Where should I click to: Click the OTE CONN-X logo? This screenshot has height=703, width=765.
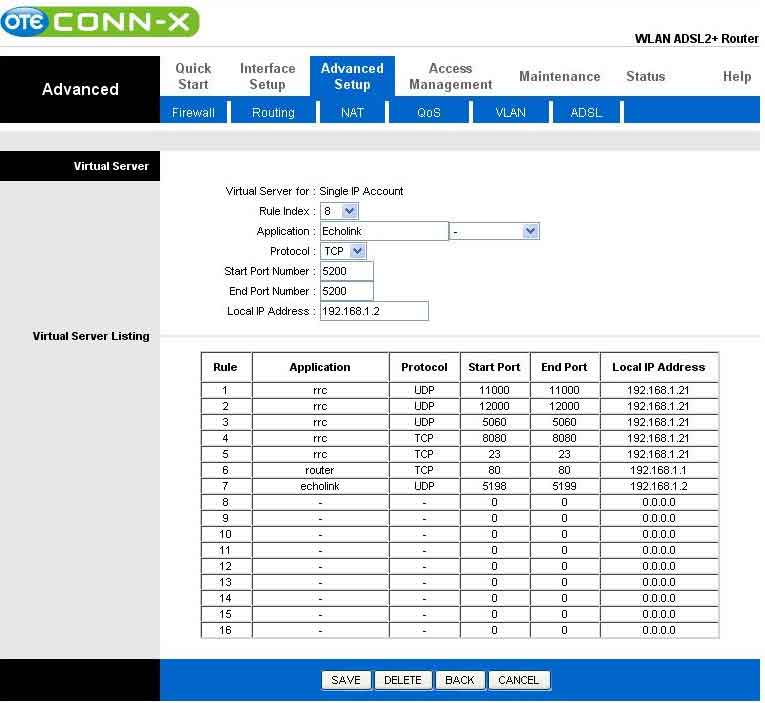click(x=100, y=22)
